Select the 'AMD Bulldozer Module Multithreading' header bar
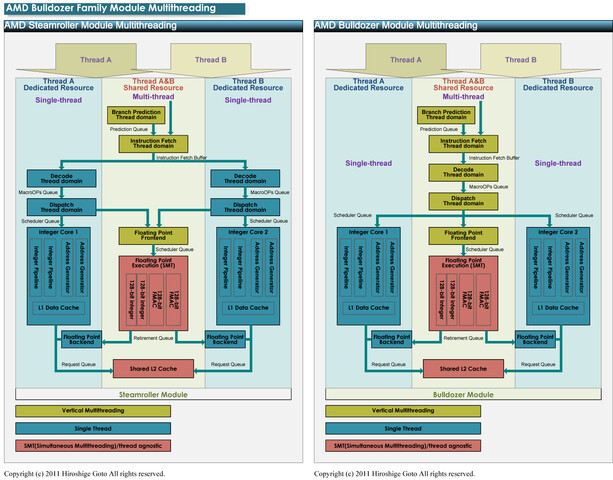 [x=463, y=26]
